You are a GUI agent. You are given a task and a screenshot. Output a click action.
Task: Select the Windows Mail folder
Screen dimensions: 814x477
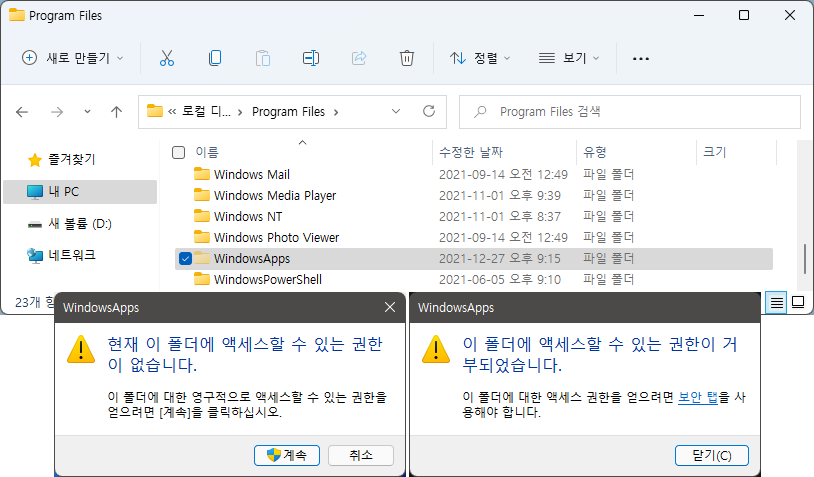click(x=252, y=174)
